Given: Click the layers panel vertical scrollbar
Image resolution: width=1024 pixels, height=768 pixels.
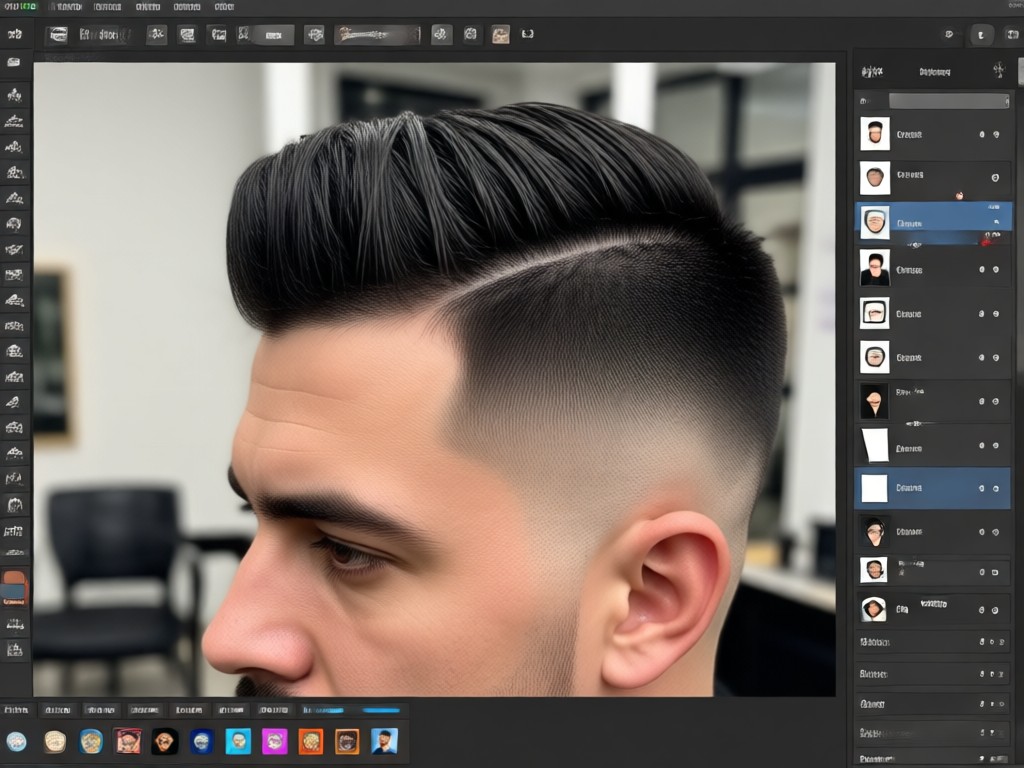Looking at the screenshot, I should (1020, 72).
